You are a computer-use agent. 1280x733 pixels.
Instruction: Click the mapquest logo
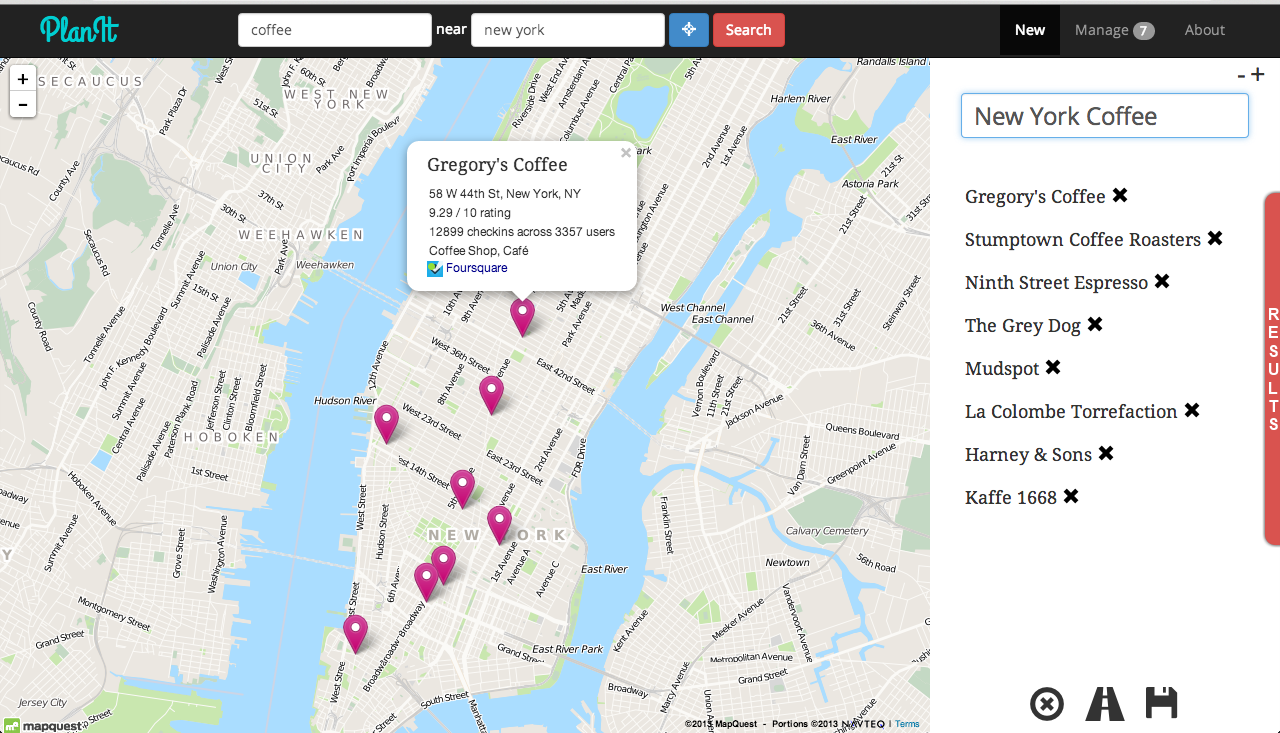click(42, 725)
